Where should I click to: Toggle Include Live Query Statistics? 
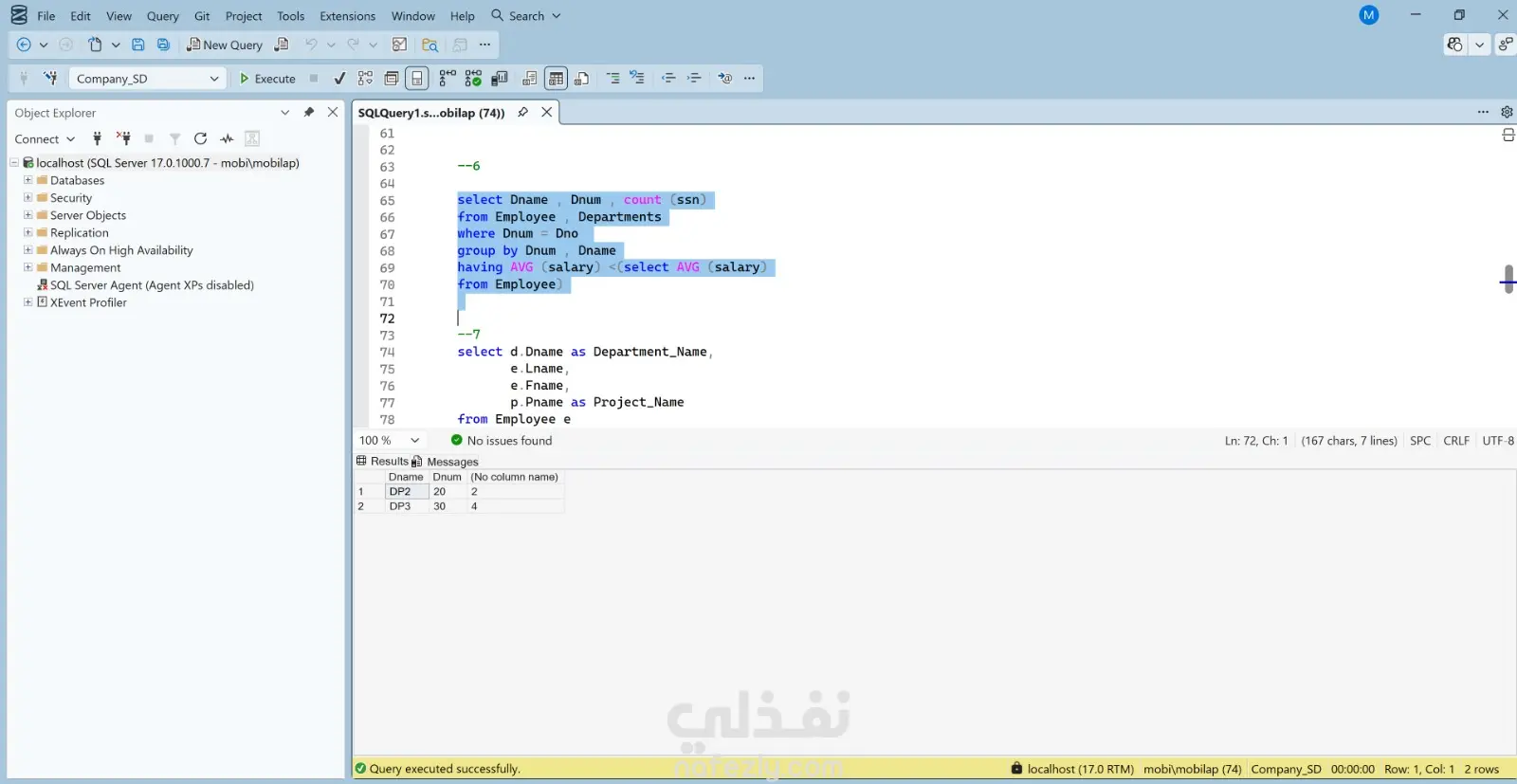pos(473,79)
